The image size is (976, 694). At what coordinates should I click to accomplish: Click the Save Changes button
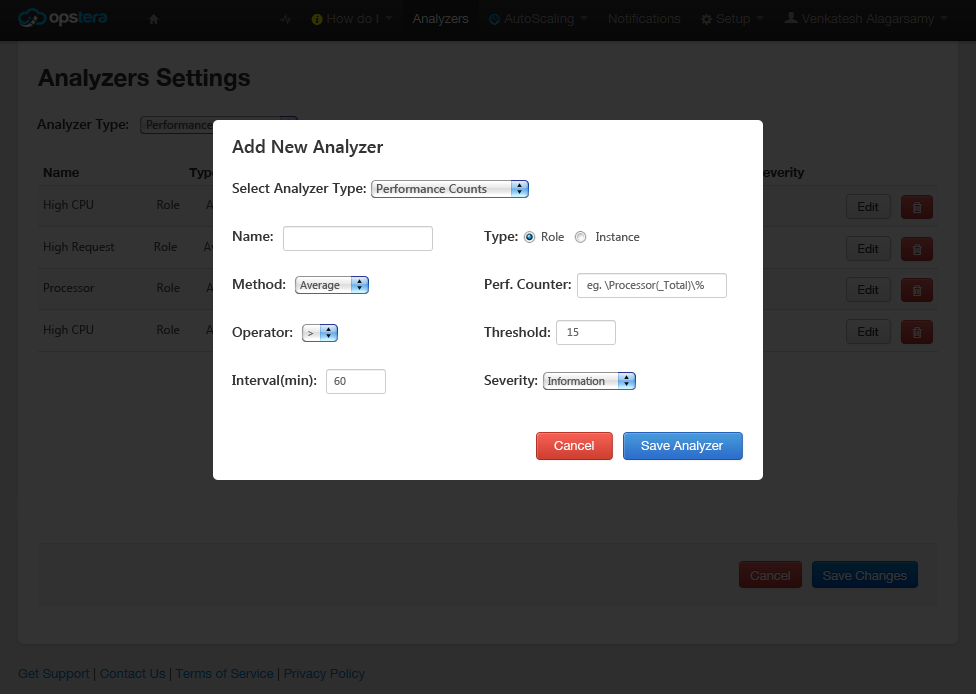[865, 575]
